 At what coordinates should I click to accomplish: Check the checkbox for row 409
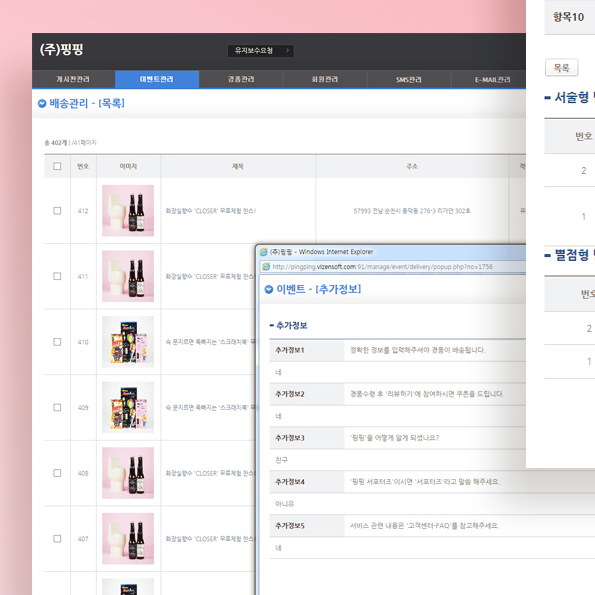click(57, 408)
